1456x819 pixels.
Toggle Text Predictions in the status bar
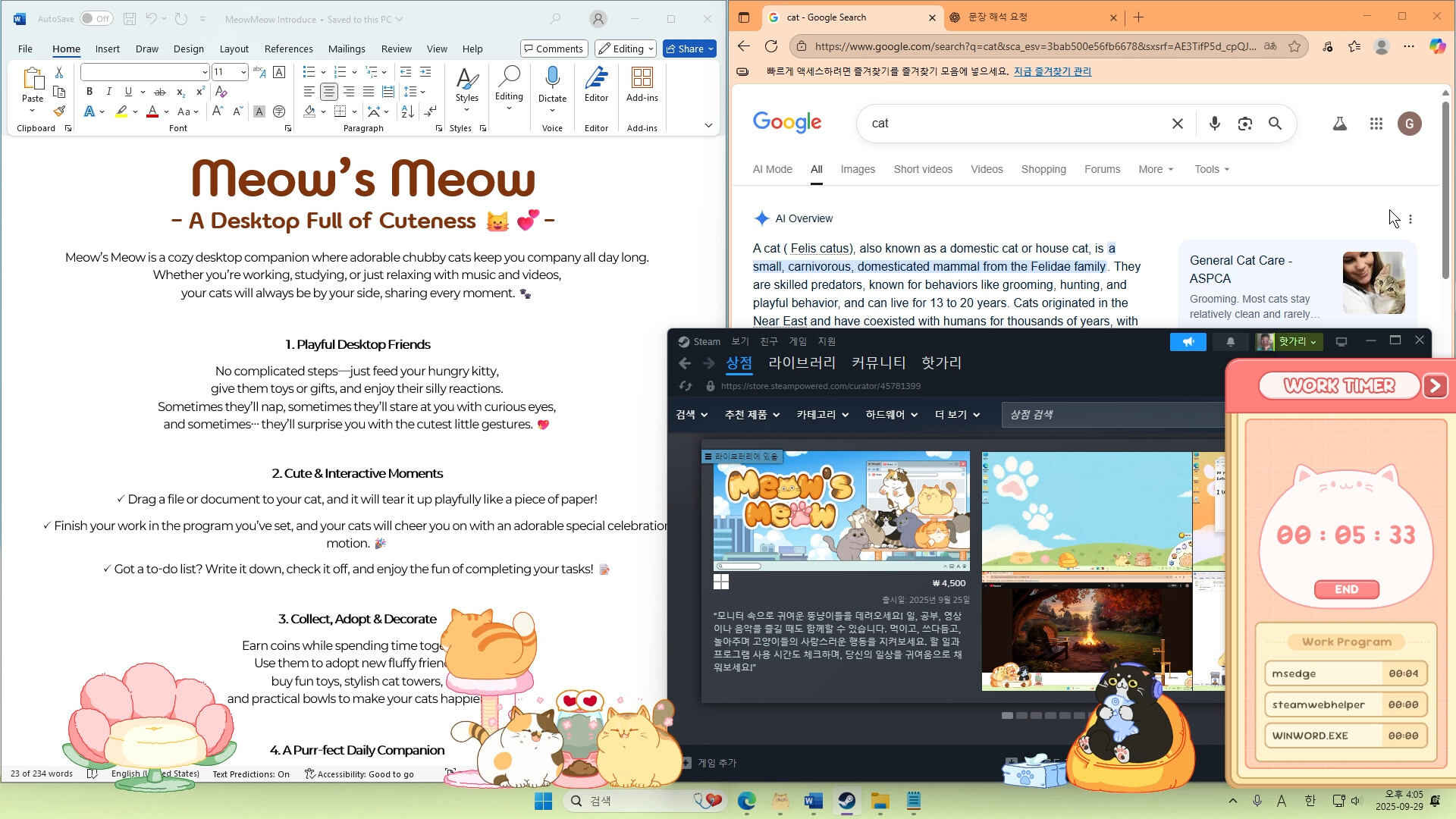[250, 773]
